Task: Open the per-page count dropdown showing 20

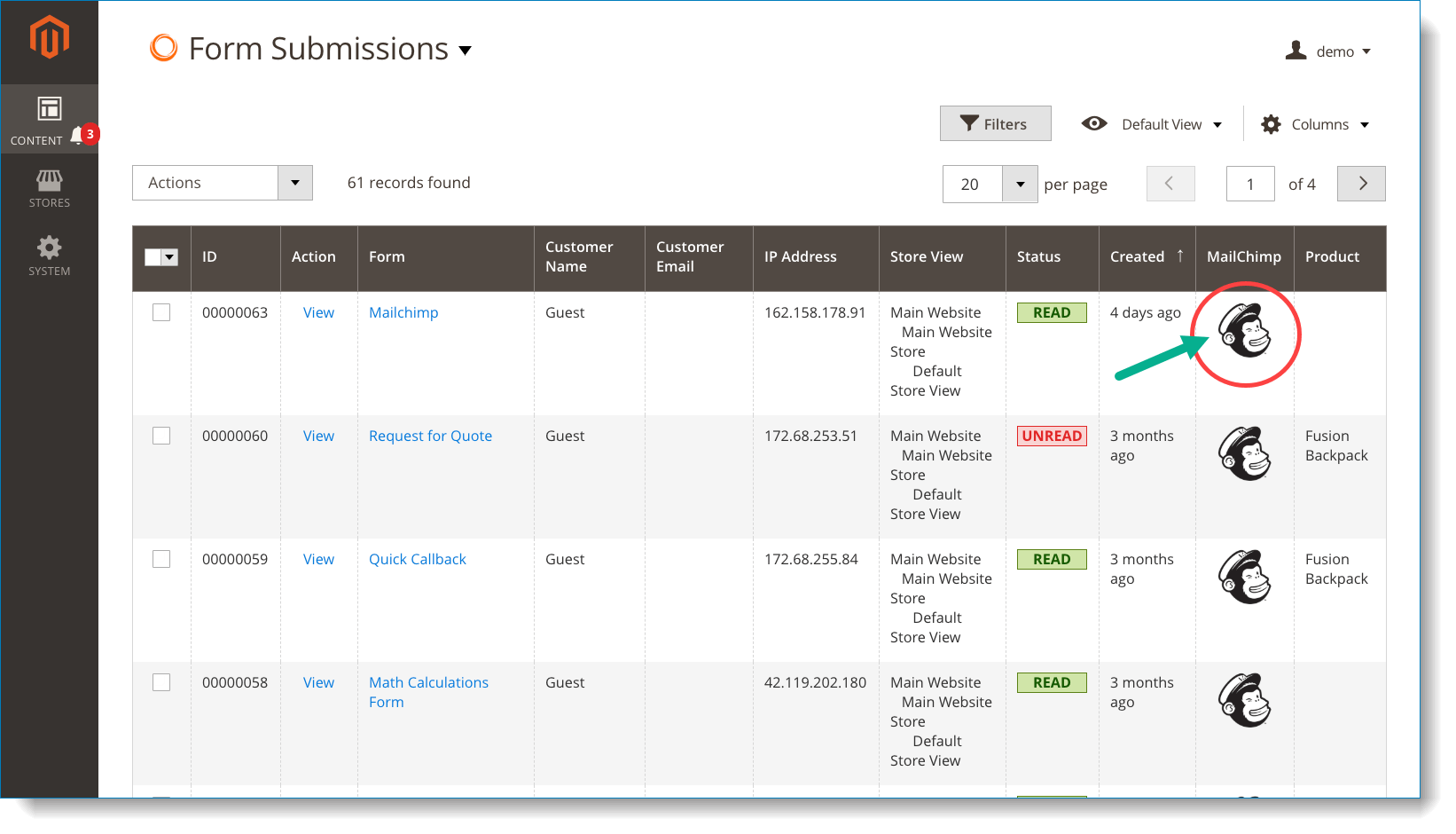Action: (1020, 184)
